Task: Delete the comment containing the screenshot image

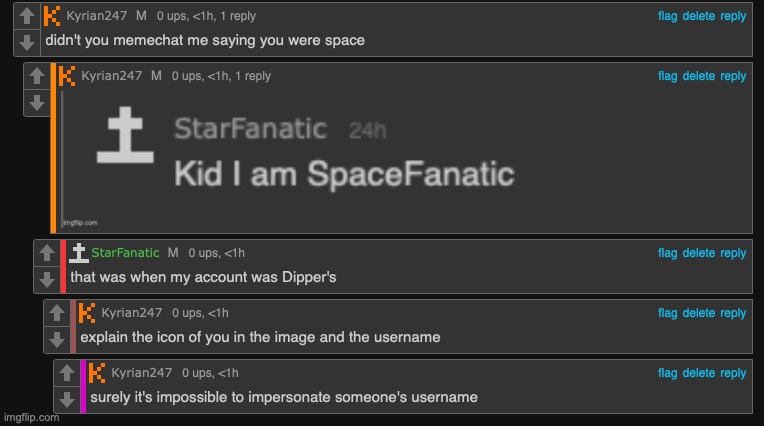Action: [x=698, y=76]
